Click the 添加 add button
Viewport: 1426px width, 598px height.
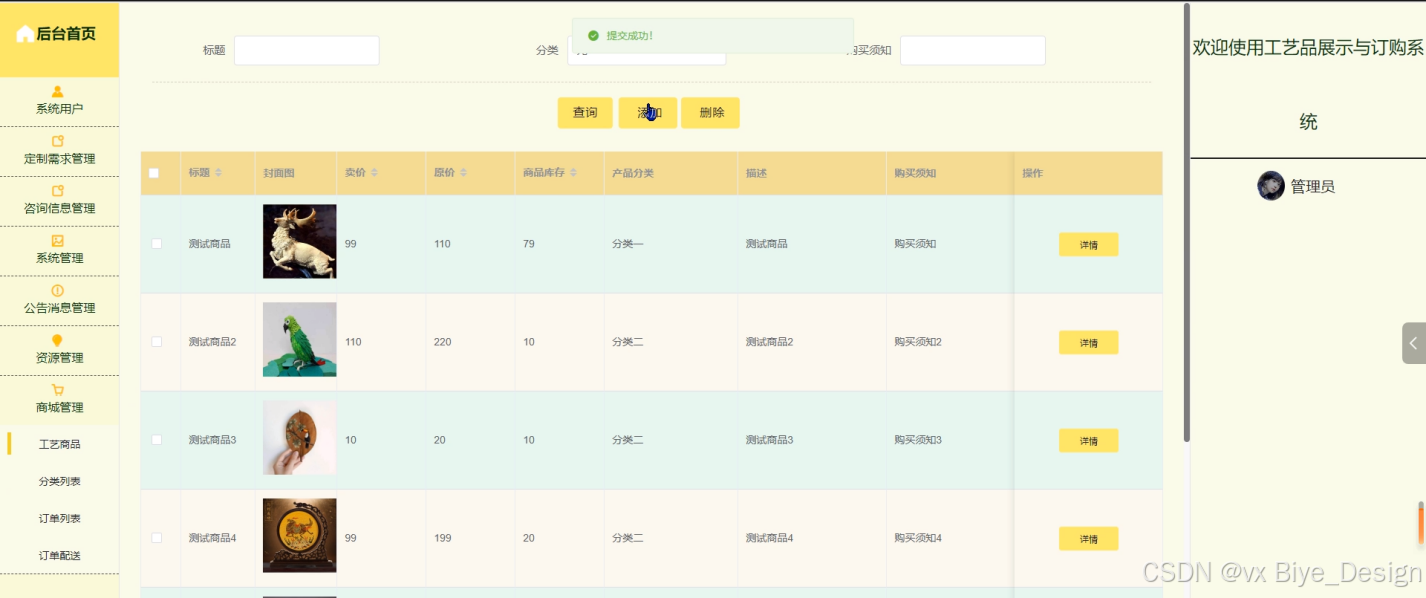[x=648, y=113]
